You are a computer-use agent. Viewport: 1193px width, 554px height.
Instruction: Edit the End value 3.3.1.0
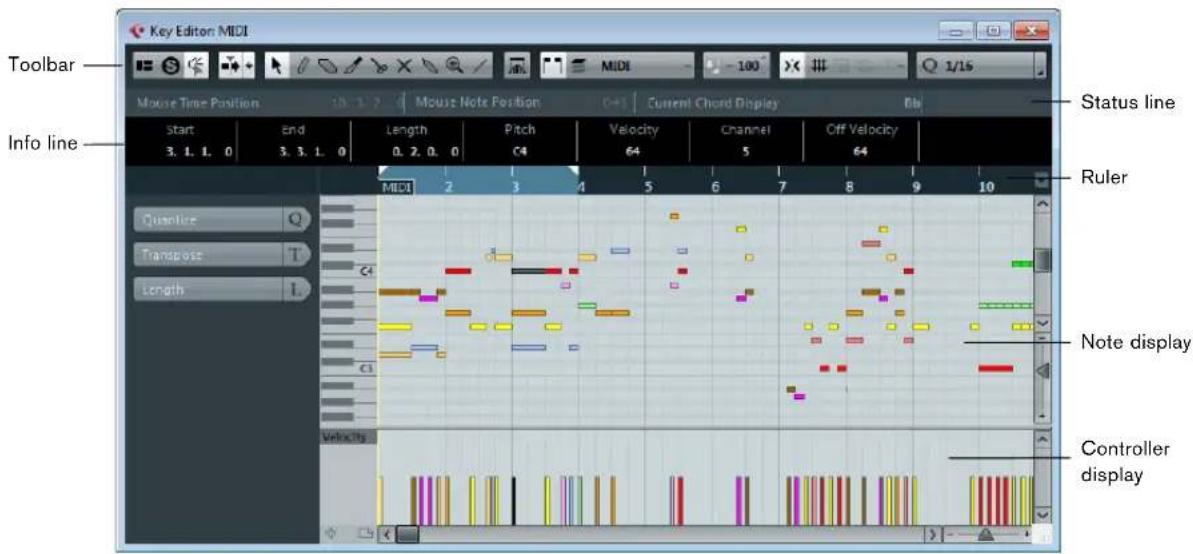coord(313,151)
